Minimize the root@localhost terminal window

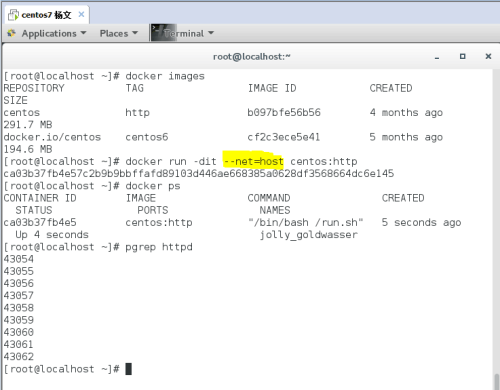tap(437, 57)
